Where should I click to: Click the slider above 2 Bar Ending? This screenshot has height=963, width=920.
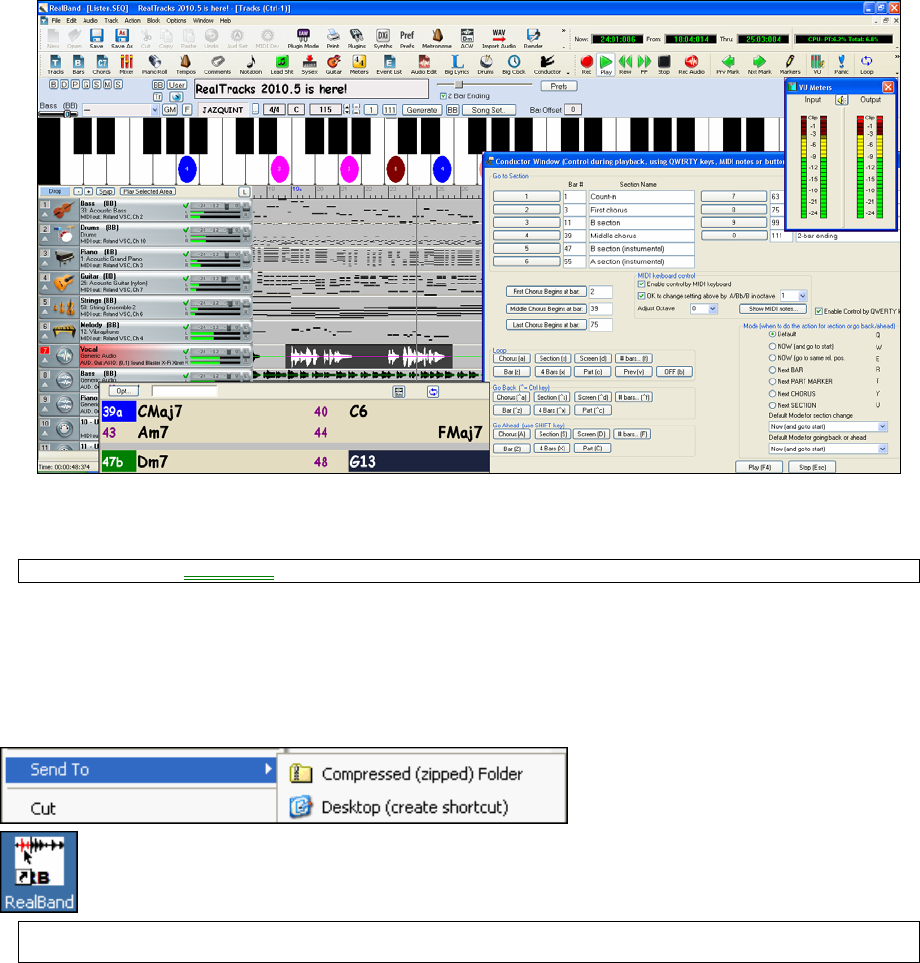click(484, 85)
